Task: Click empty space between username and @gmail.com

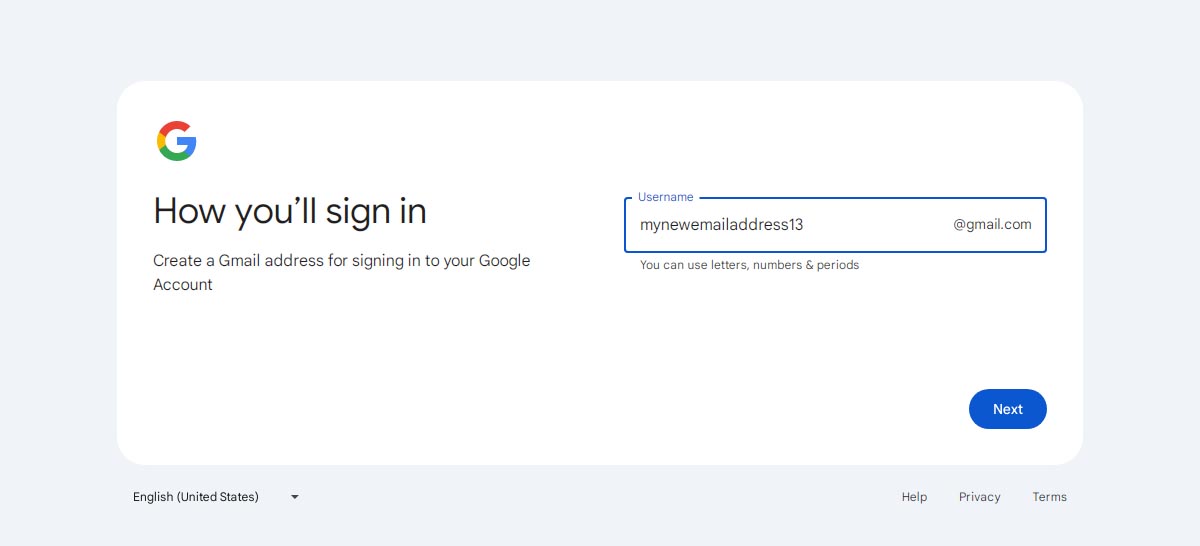Action: pos(878,225)
